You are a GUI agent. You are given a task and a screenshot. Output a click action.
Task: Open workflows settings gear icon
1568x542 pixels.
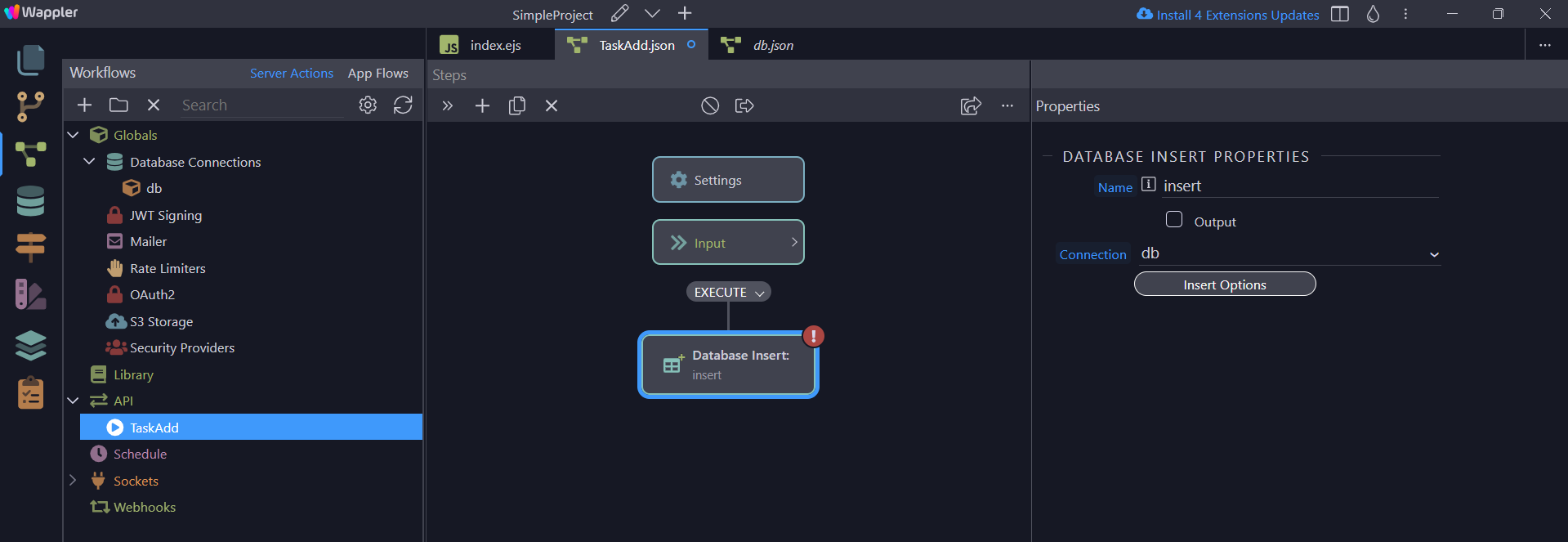368,105
